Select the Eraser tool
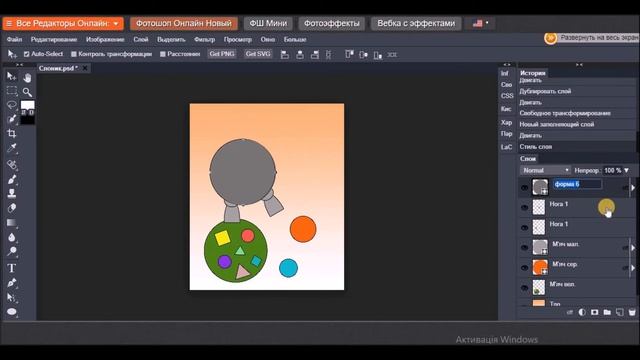640x360 pixels. pos(11,208)
